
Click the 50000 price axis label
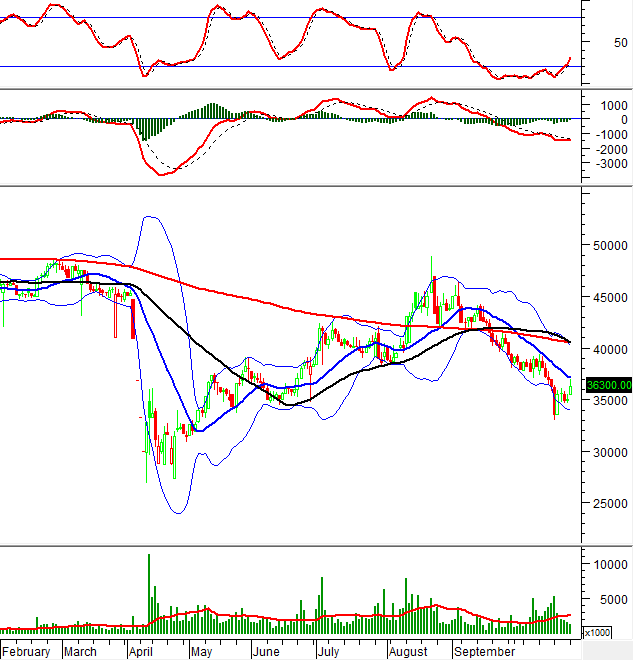click(x=606, y=245)
